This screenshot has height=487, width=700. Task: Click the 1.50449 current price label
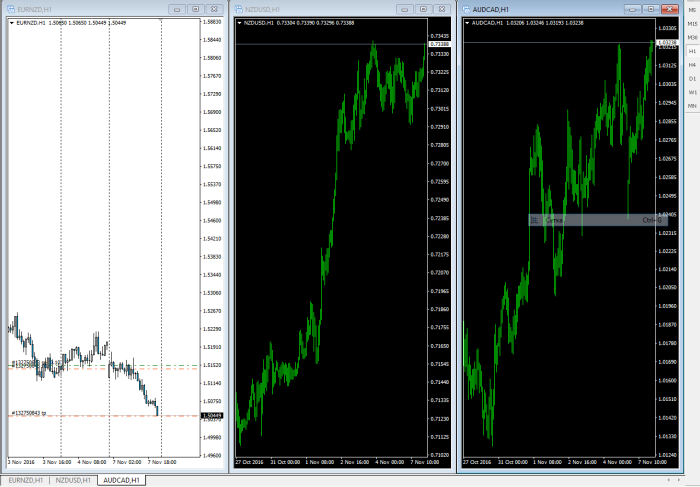pyautogui.click(x=213, y=416)
